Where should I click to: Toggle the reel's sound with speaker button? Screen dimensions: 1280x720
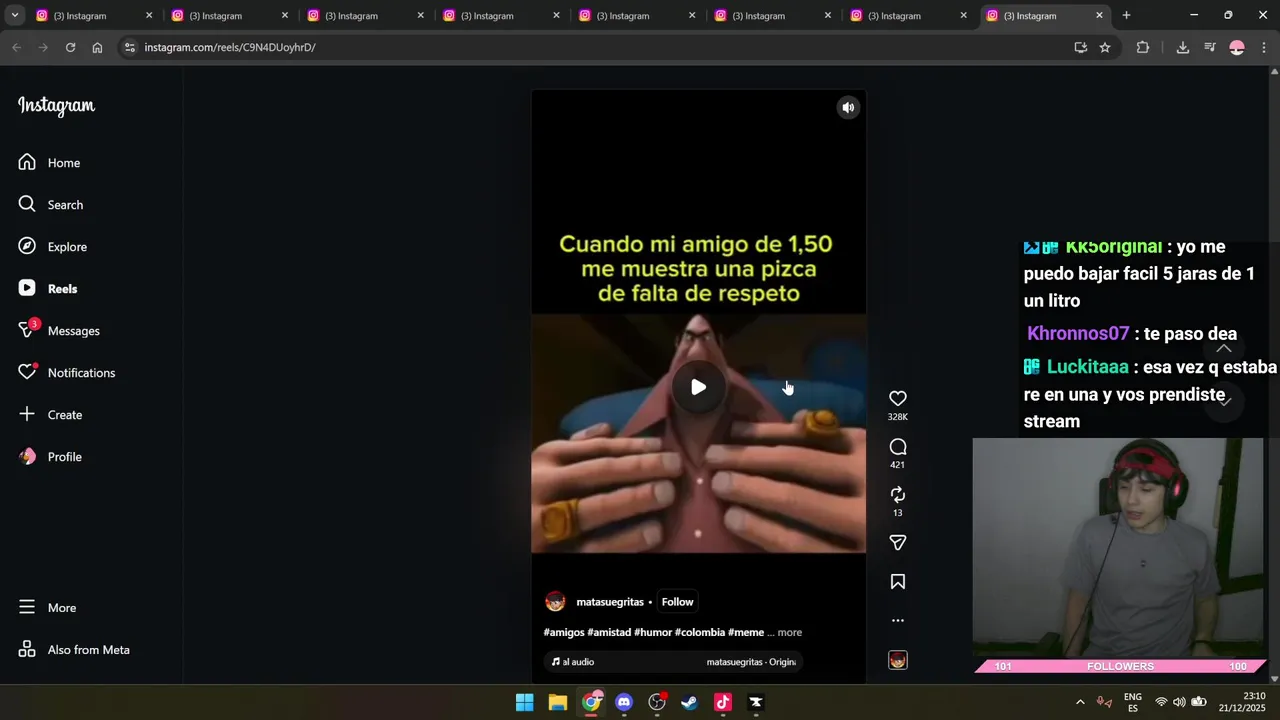click(848, 108)
